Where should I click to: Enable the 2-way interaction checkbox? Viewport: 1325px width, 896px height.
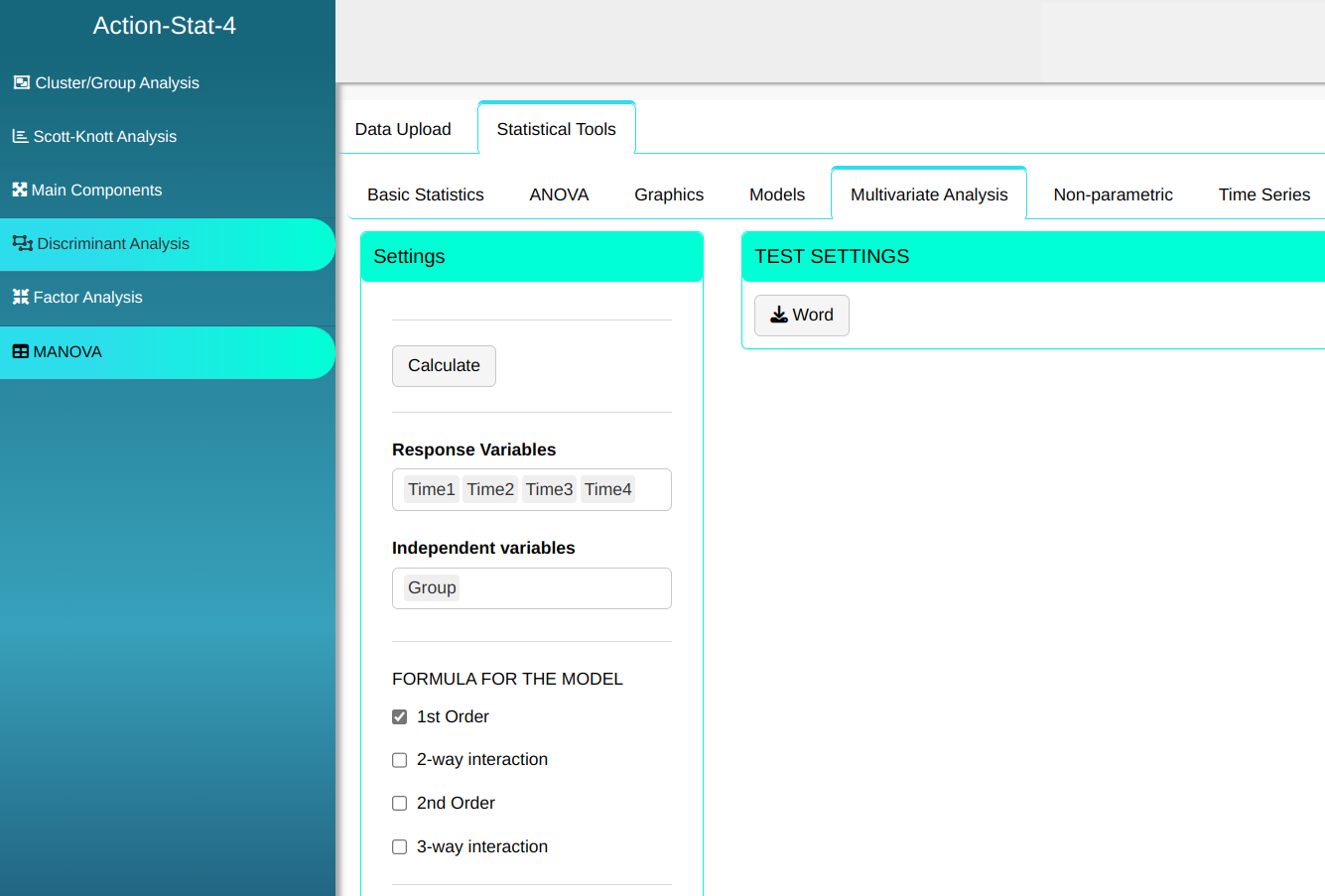tap(400, 760)
